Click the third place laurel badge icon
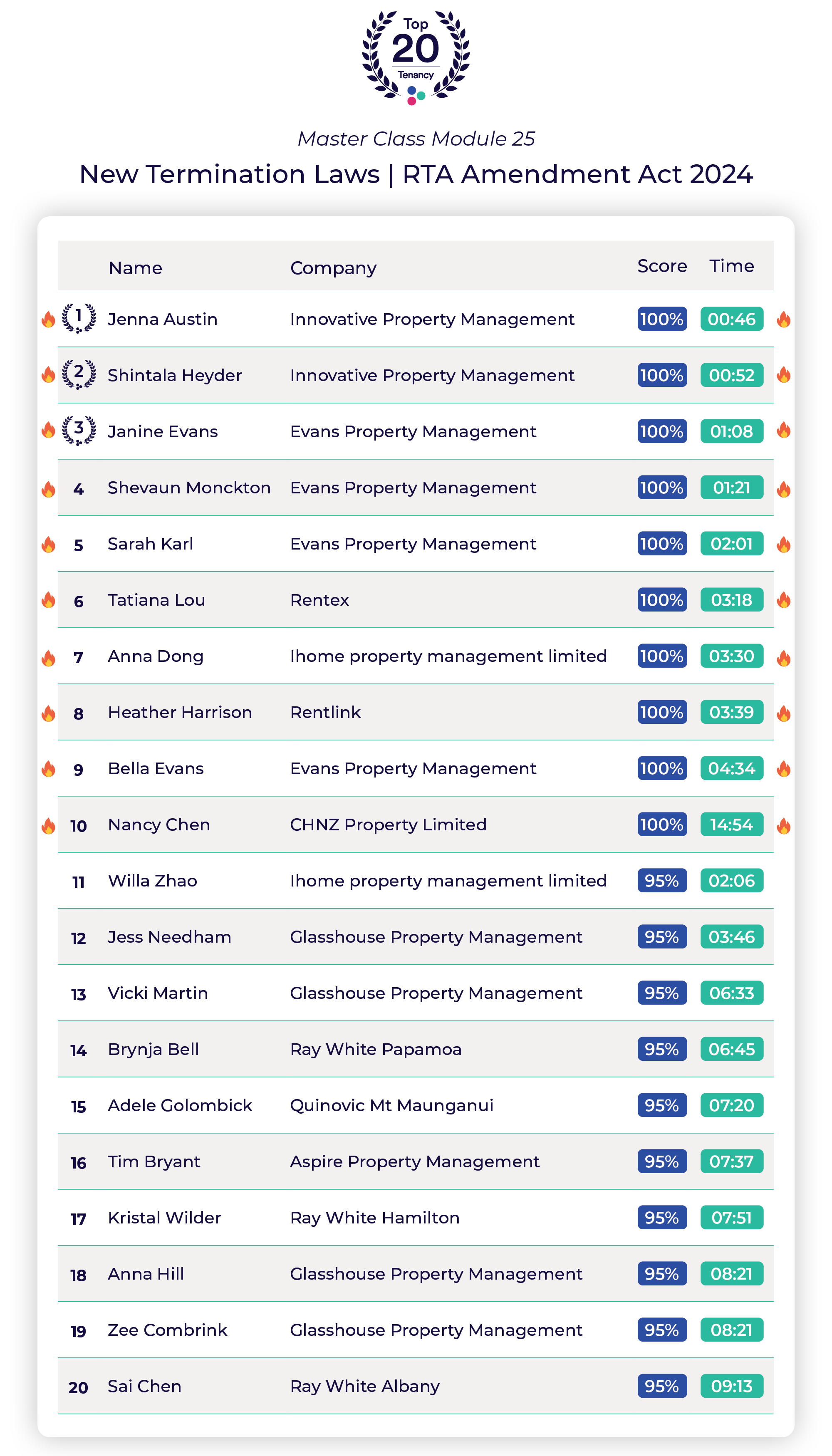 (x=78, y=430)
